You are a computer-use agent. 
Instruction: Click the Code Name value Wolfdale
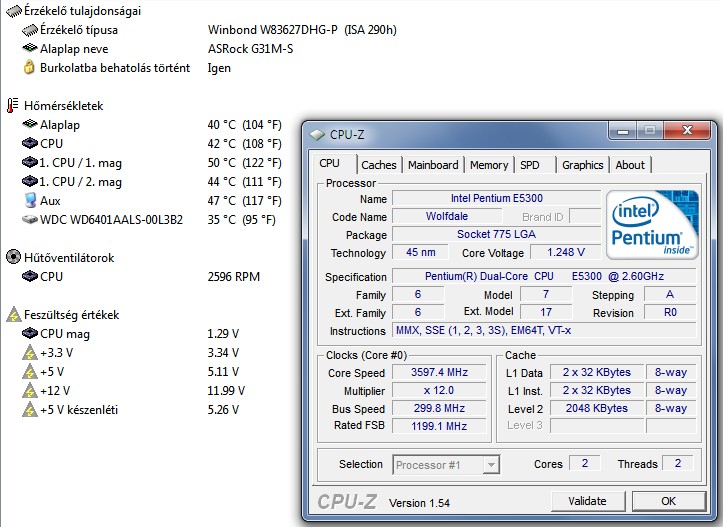pyautogui.click(x=447, y=216)
